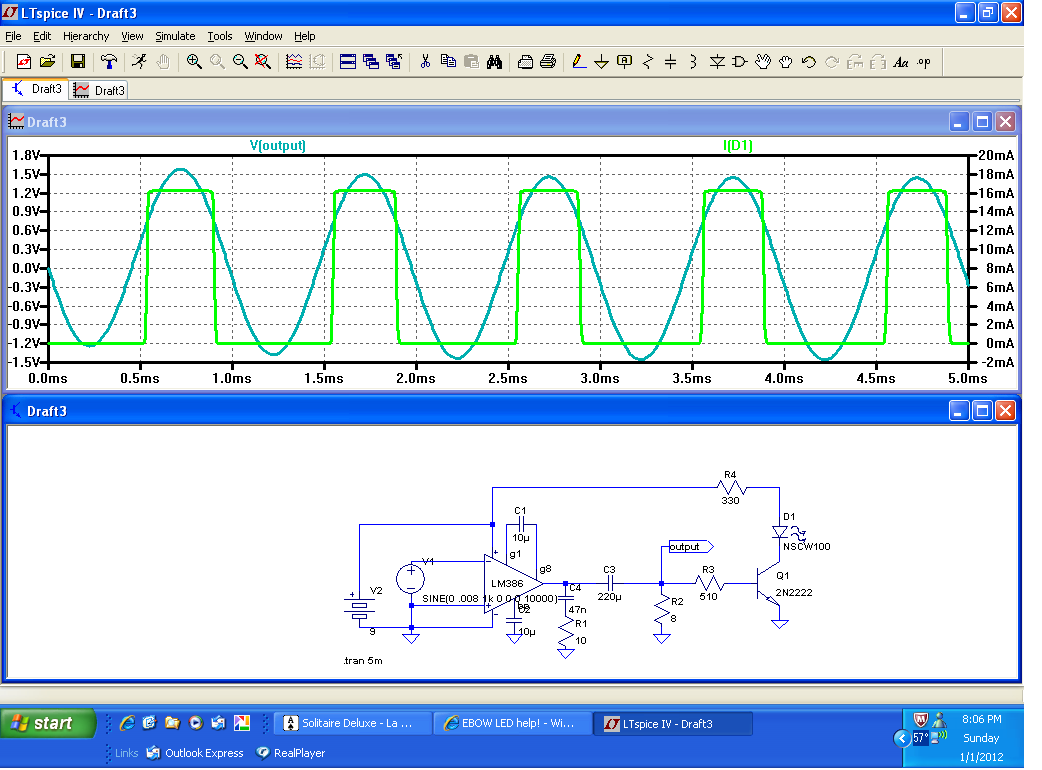
Task: Select the Cut scissors tool
Action: click(x=425, y=62)
